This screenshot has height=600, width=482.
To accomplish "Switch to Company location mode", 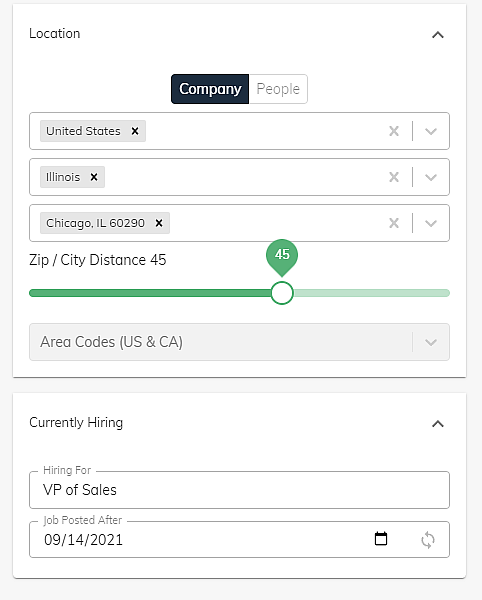I will point(210,89).
